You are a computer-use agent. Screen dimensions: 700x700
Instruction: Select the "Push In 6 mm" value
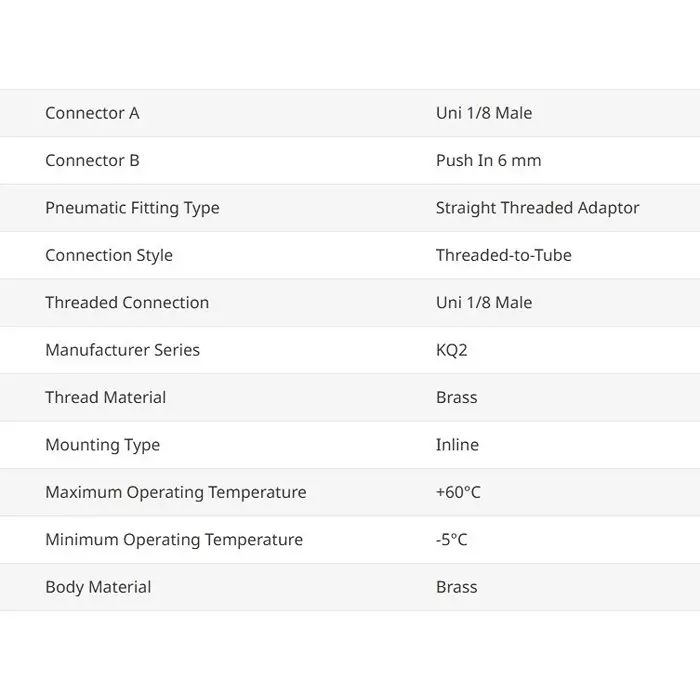488,160
